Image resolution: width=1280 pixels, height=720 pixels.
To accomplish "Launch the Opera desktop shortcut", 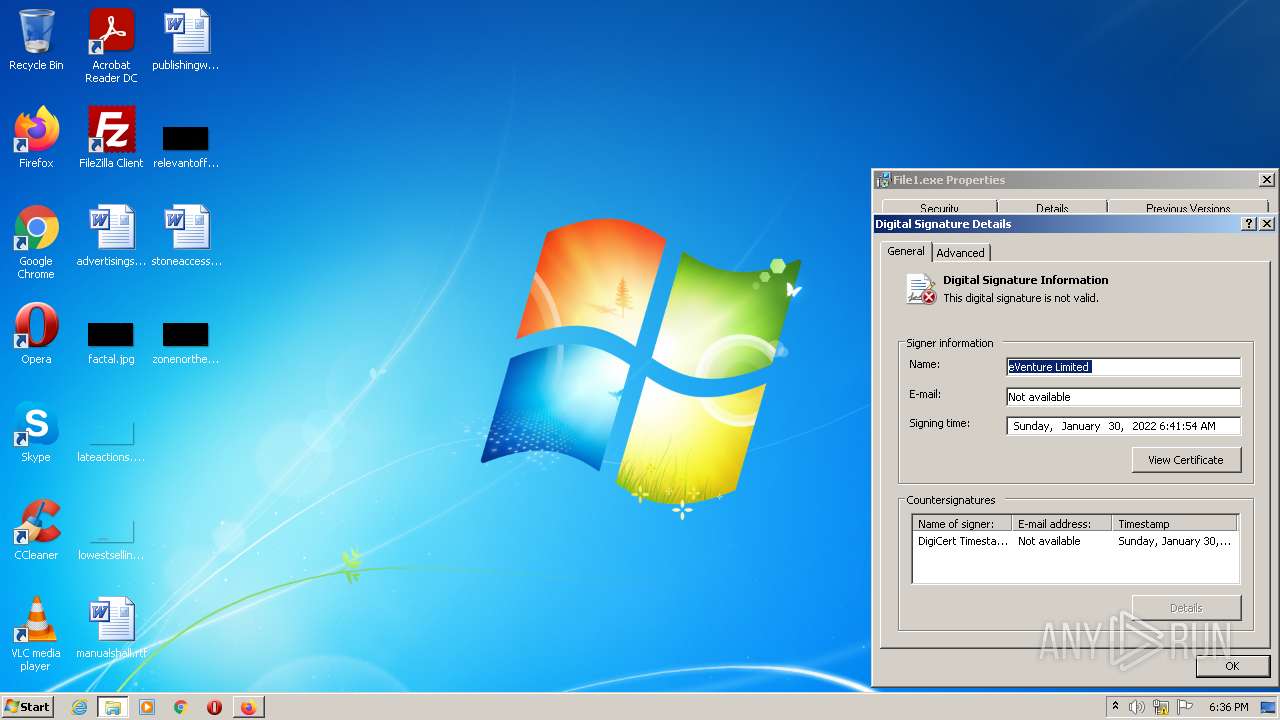I will tap(36, 334).
